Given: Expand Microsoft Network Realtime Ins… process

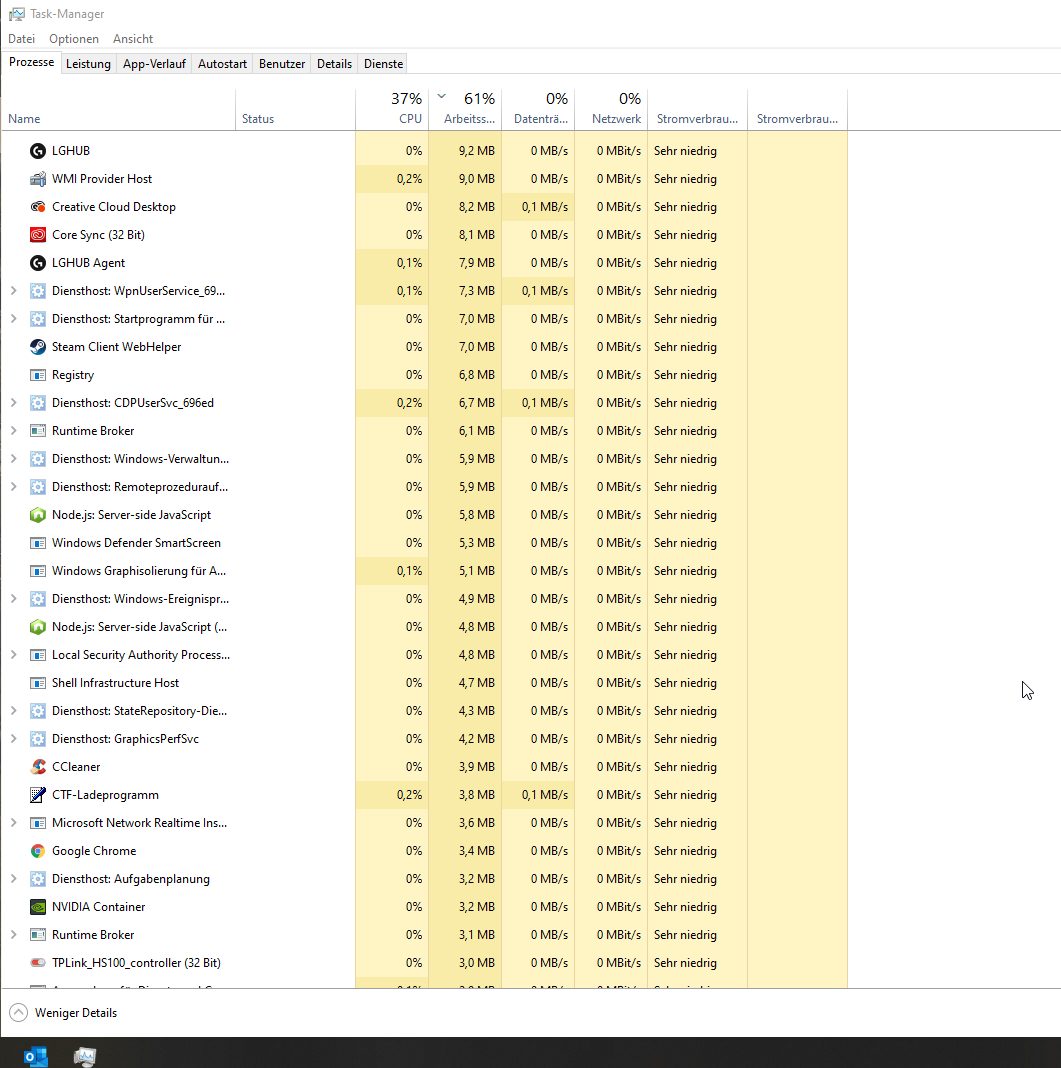Looking at the screenshot, I should tap(14, 823).
